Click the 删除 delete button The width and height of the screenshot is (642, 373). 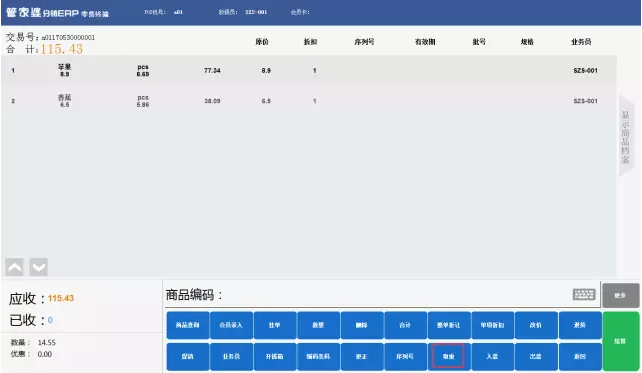coord(362,325)
